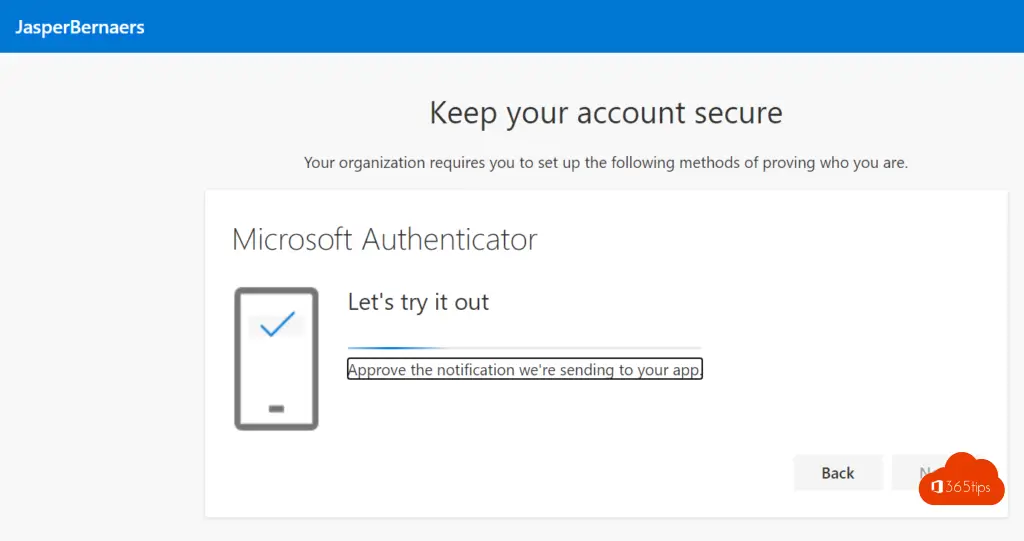Click the phone with checkmark illustration
Image resolution: width=1024 pixels, height=541 pixels.
tap(276, 359)
